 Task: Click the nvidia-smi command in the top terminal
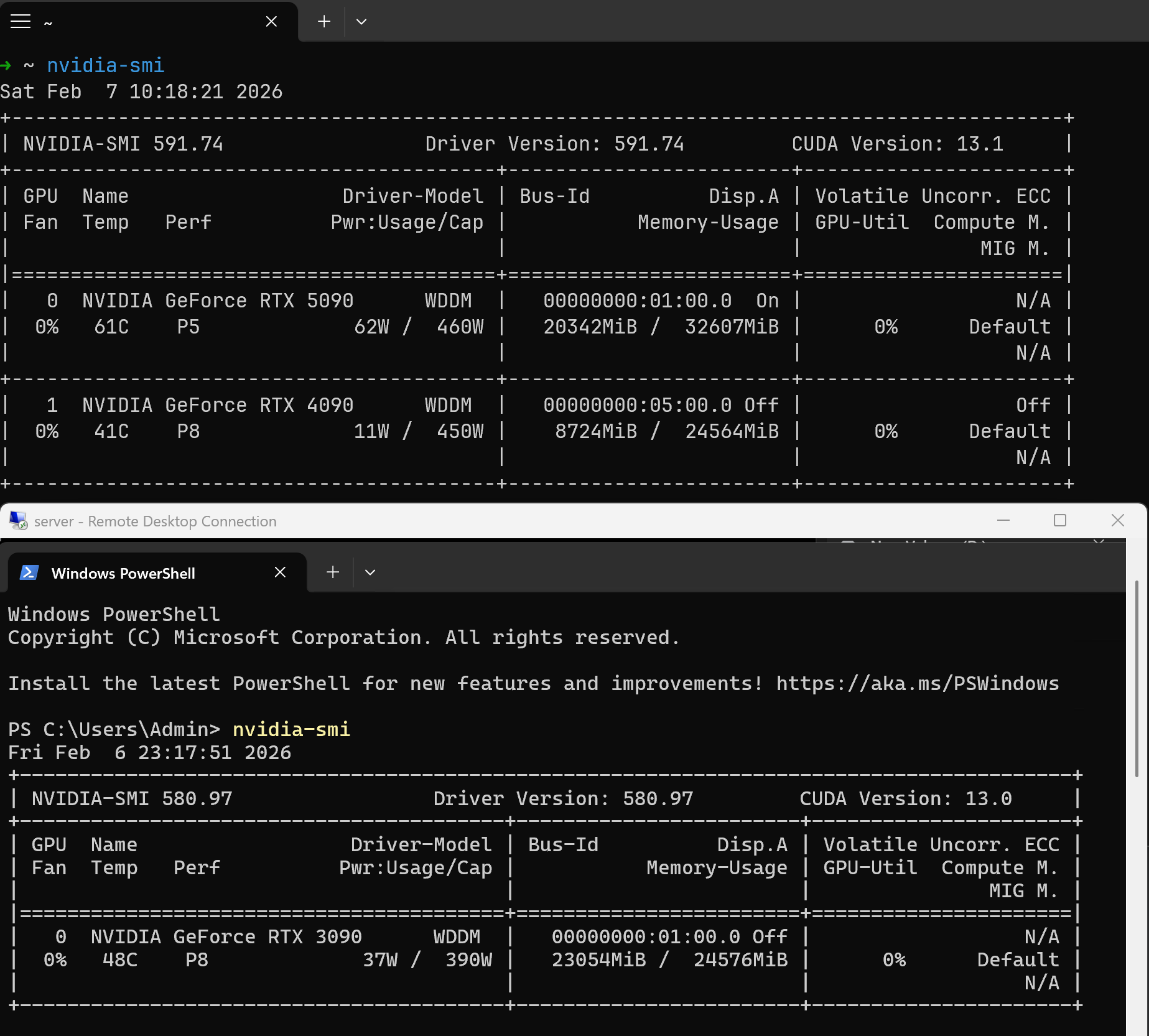[106, 66]
